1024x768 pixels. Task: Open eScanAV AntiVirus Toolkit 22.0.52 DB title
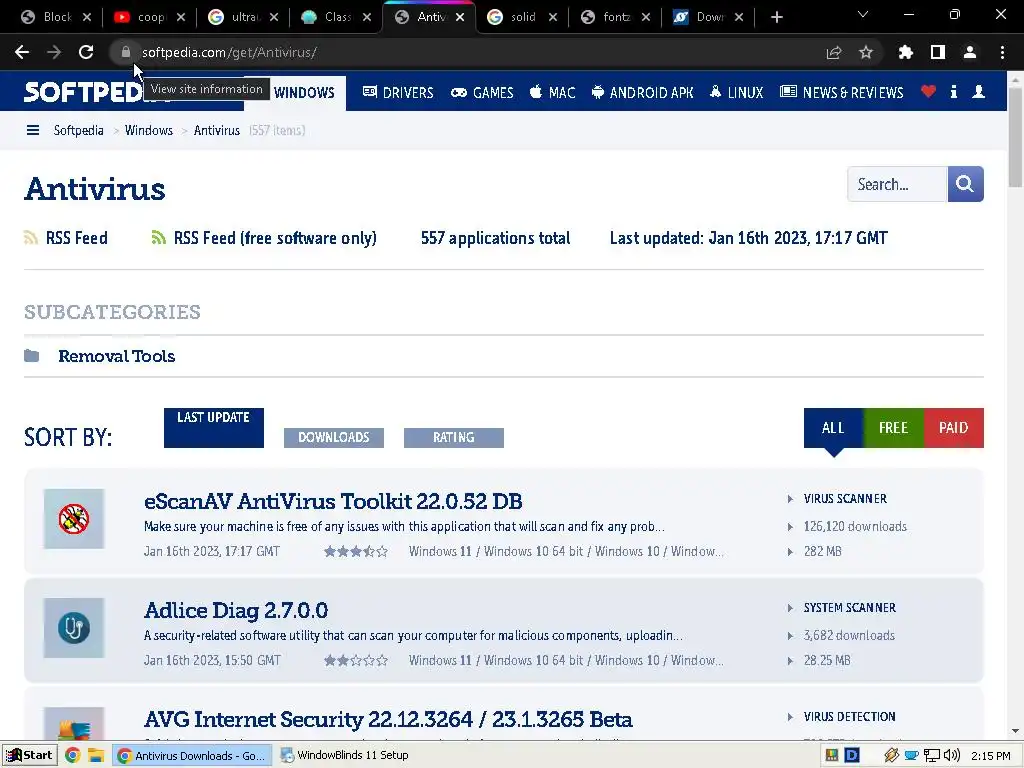(333, 501)
